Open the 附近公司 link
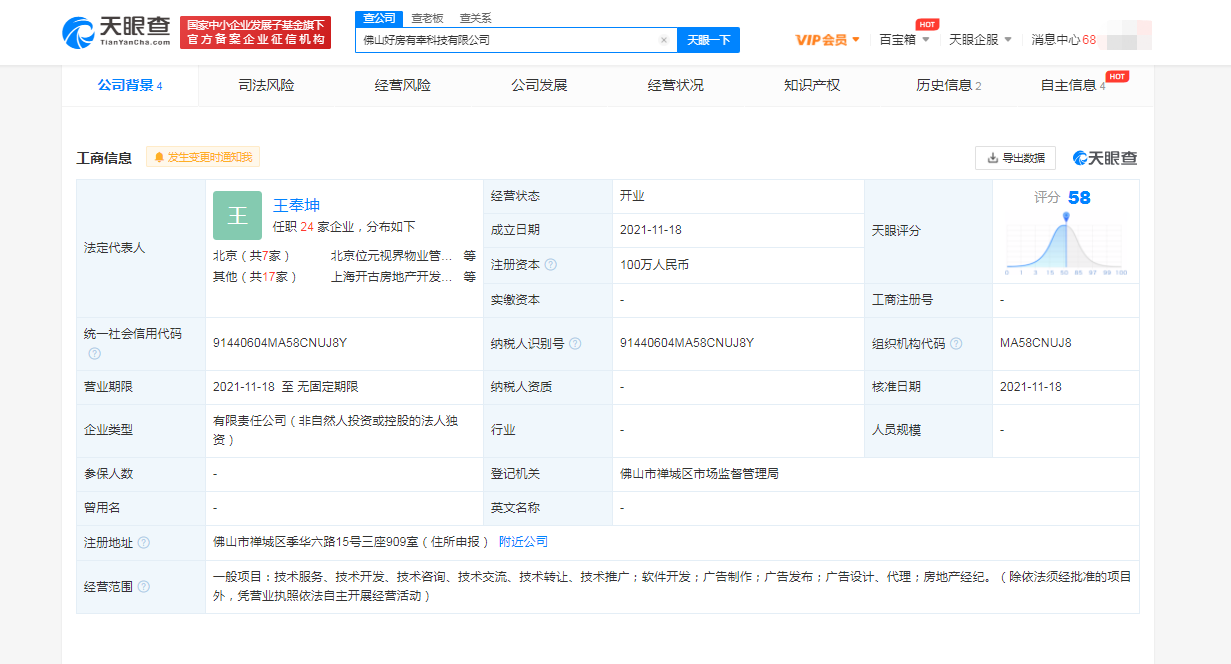Viewport: 1231px width, 664px height. pos(523,542)
